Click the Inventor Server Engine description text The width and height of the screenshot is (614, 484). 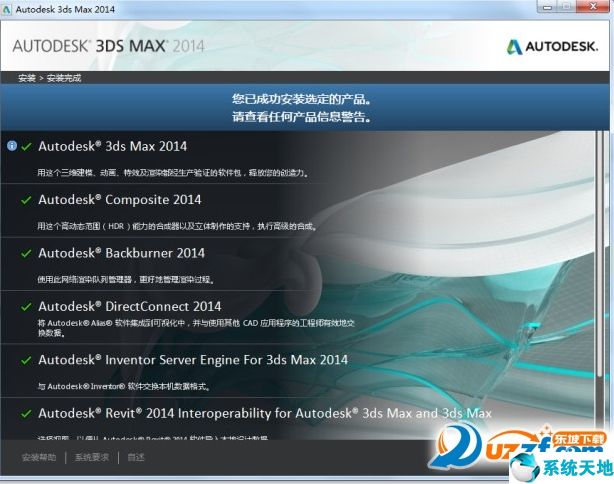(124, 386)
